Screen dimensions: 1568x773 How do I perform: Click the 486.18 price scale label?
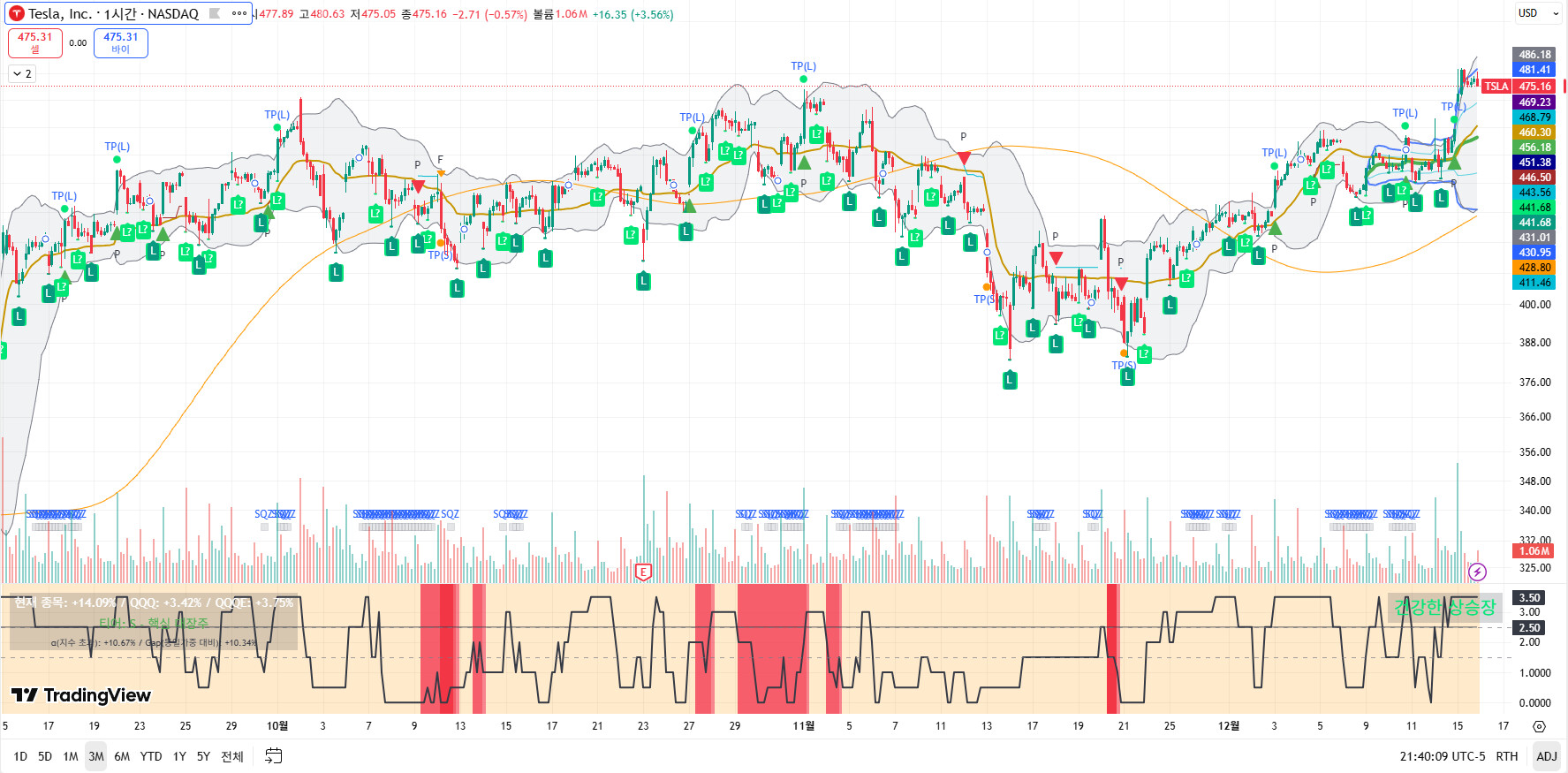point(1534,55)
